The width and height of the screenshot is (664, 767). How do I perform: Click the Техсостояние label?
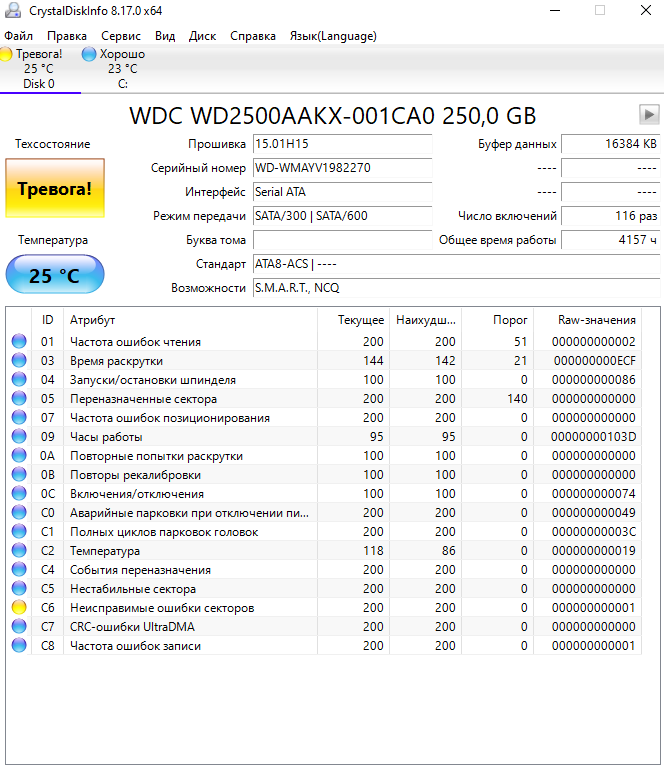53,144
